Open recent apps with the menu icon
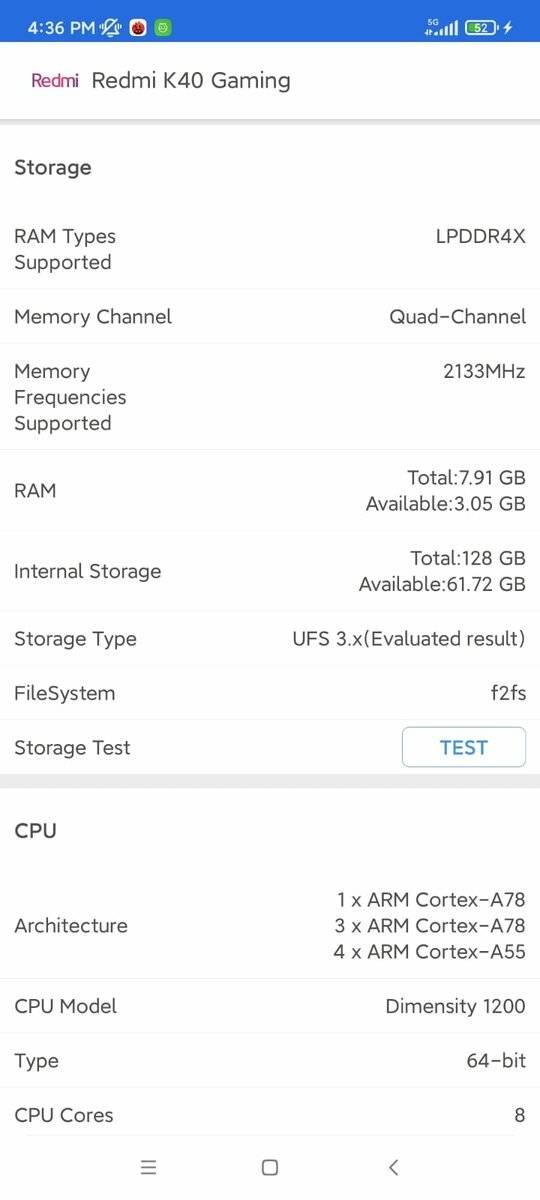 pos(149,1167)
